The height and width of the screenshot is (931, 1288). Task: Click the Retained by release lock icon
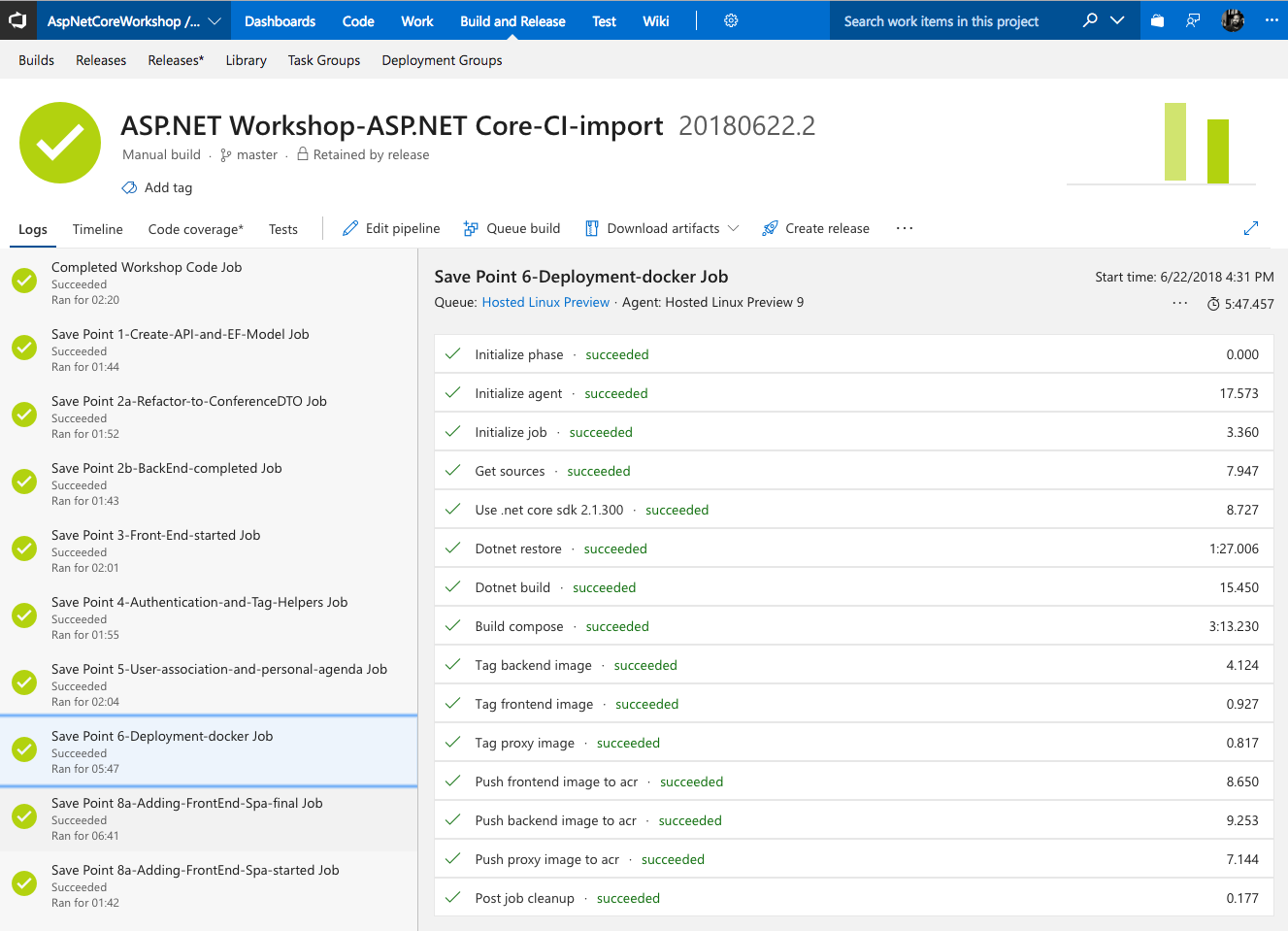point(303,154)
